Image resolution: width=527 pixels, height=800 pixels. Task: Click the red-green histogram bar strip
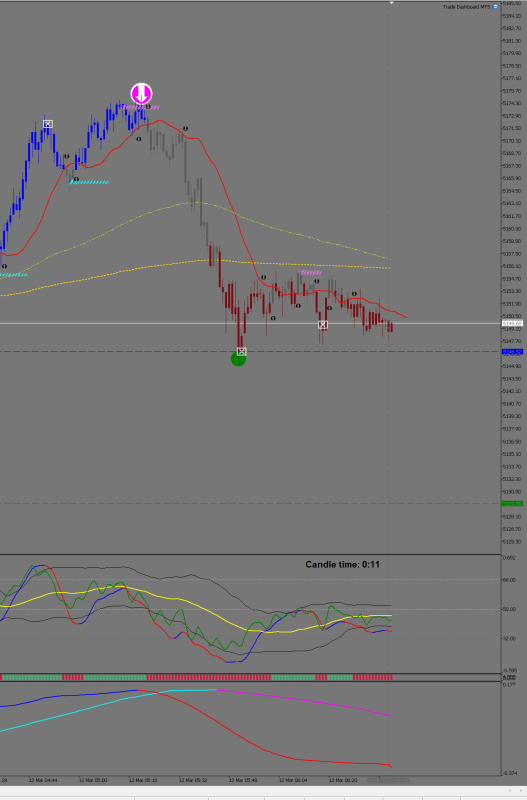click(x=196, y=677)
